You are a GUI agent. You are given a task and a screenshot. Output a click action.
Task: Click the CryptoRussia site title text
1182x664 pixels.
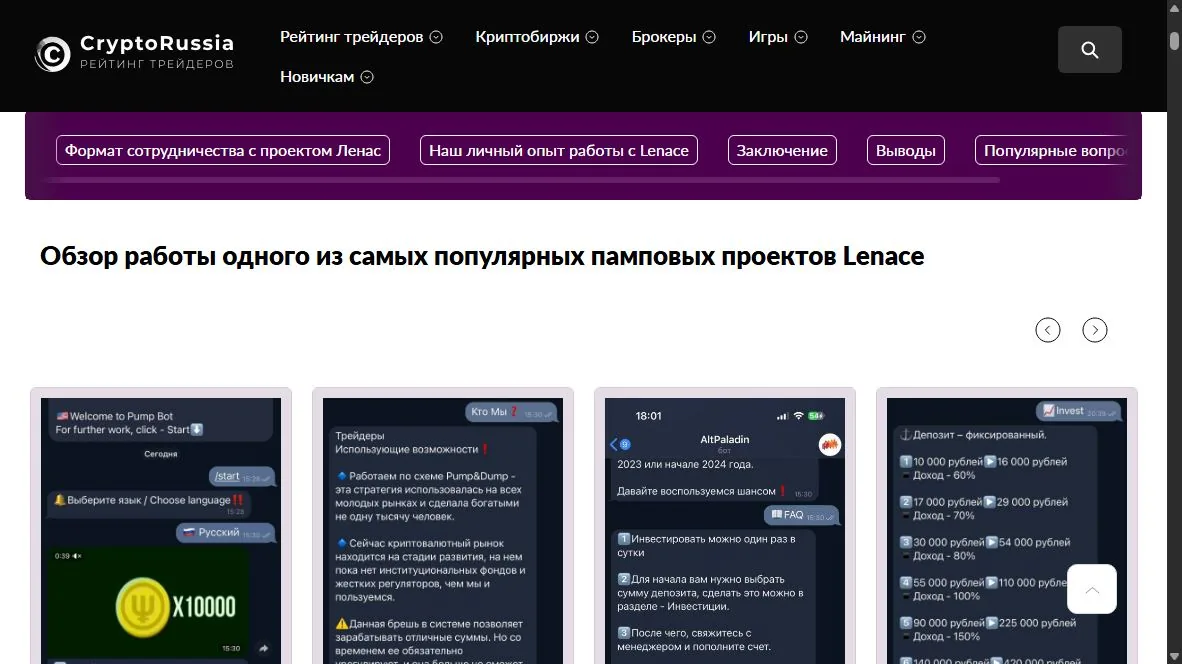point(157,44)
